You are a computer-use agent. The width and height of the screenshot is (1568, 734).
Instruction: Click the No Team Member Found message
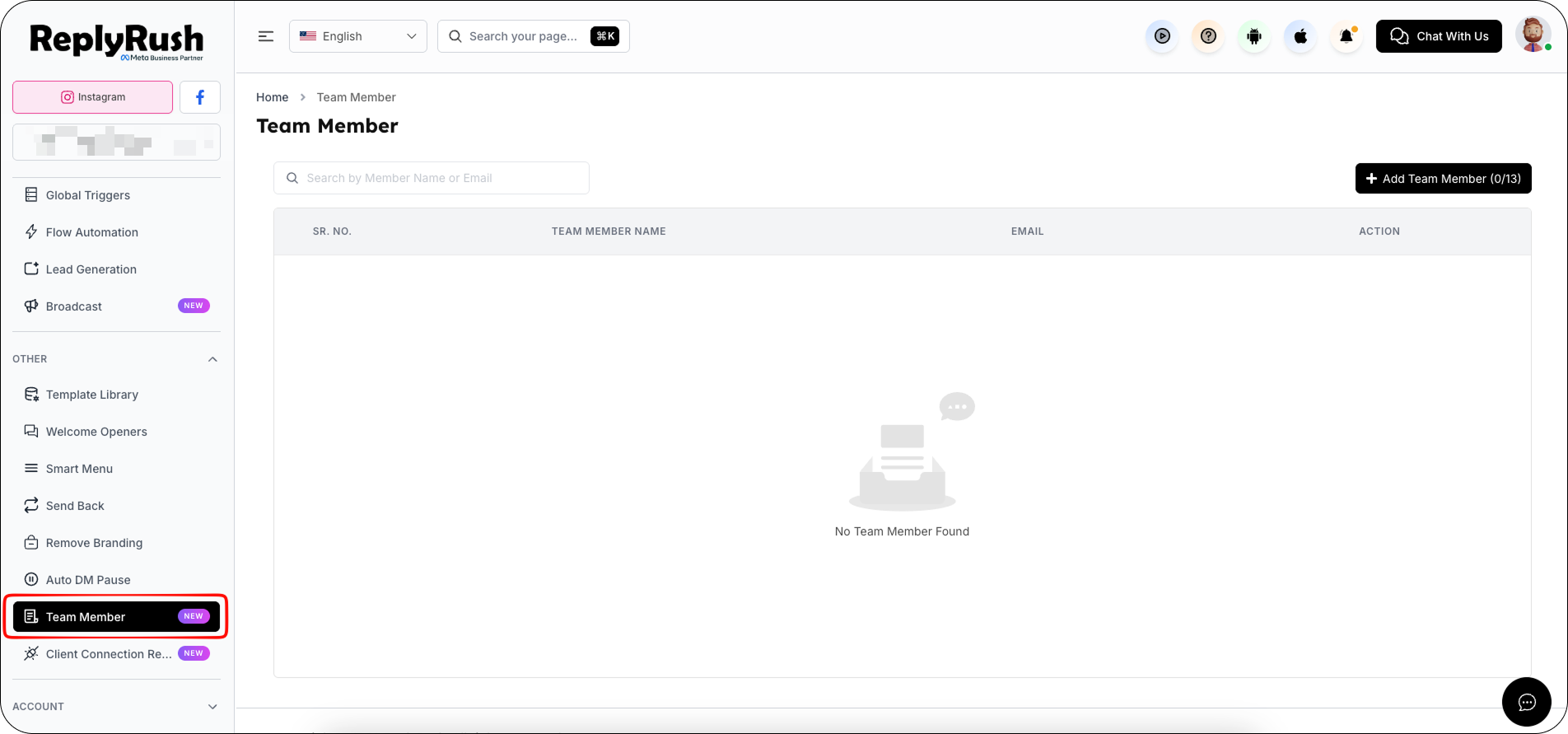tap(903, 531)
